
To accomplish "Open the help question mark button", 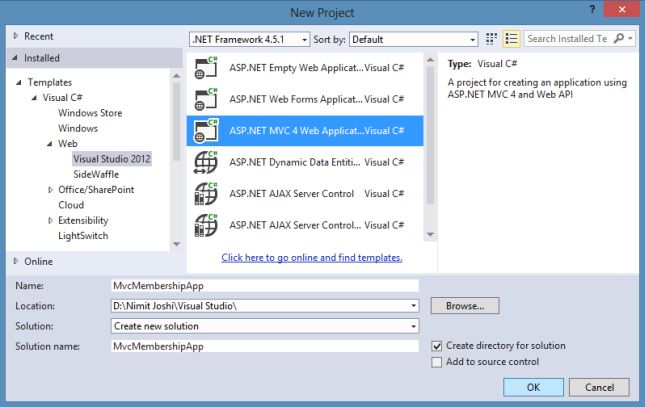I will [x=592, y=9].
